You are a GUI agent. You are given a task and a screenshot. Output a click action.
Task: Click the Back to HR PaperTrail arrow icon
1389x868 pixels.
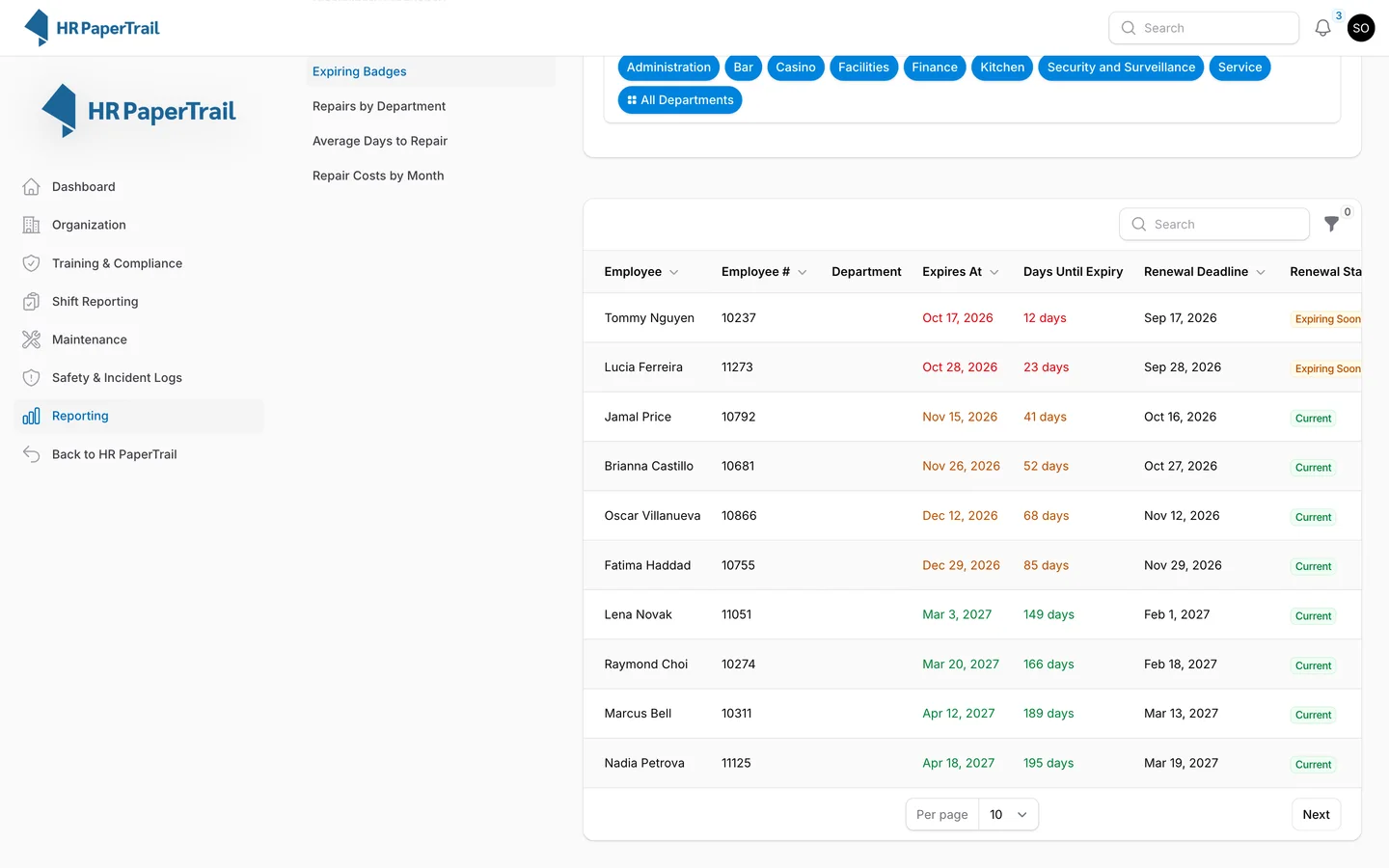tap(31, 454)
